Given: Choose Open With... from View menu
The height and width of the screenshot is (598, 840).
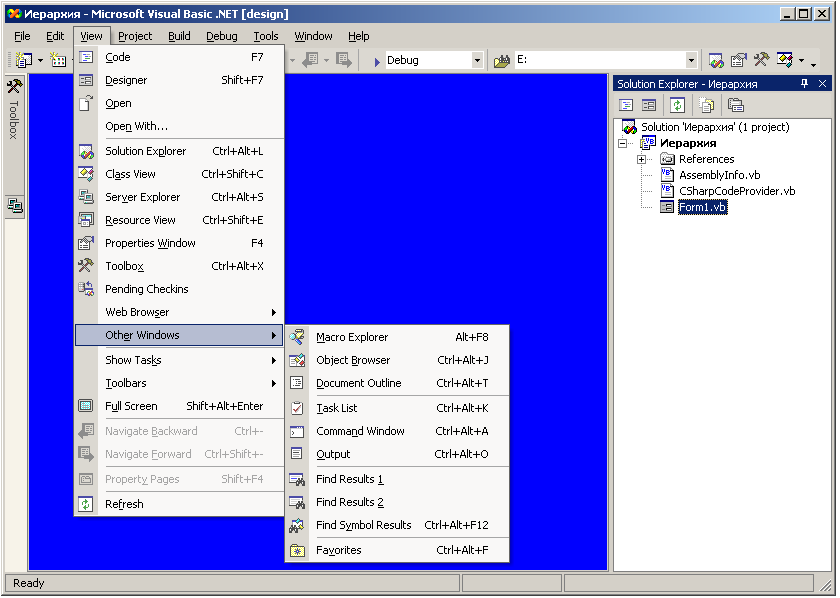Looking at the screenshot, I should 179,126.
